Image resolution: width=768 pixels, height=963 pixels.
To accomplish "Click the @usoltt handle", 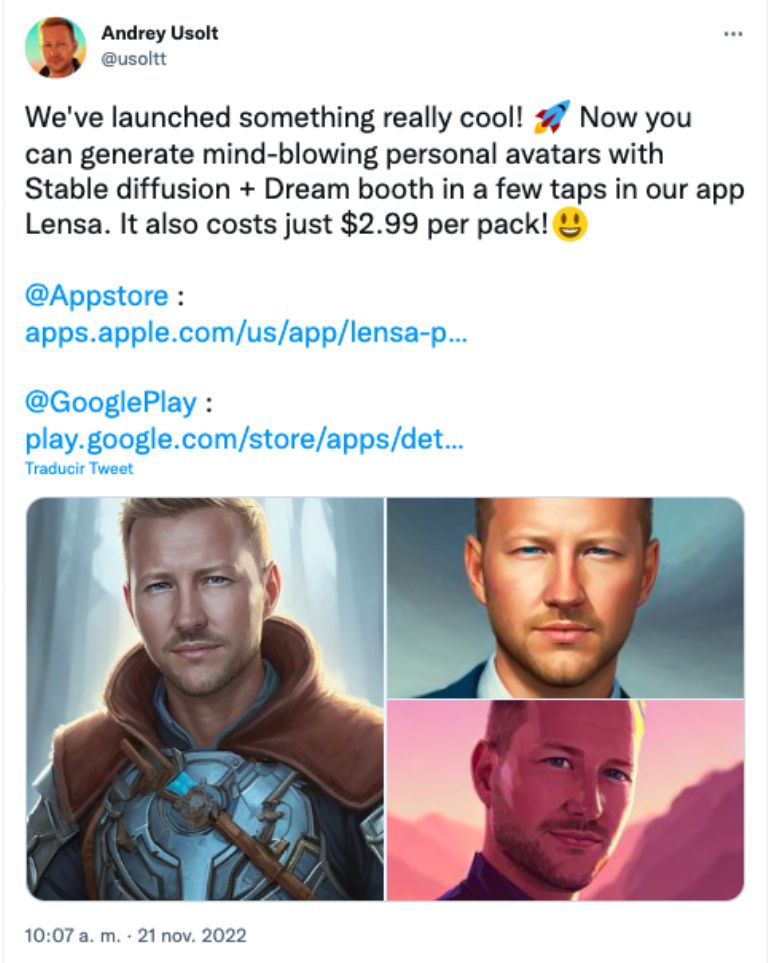I will [x=133, y=59].
